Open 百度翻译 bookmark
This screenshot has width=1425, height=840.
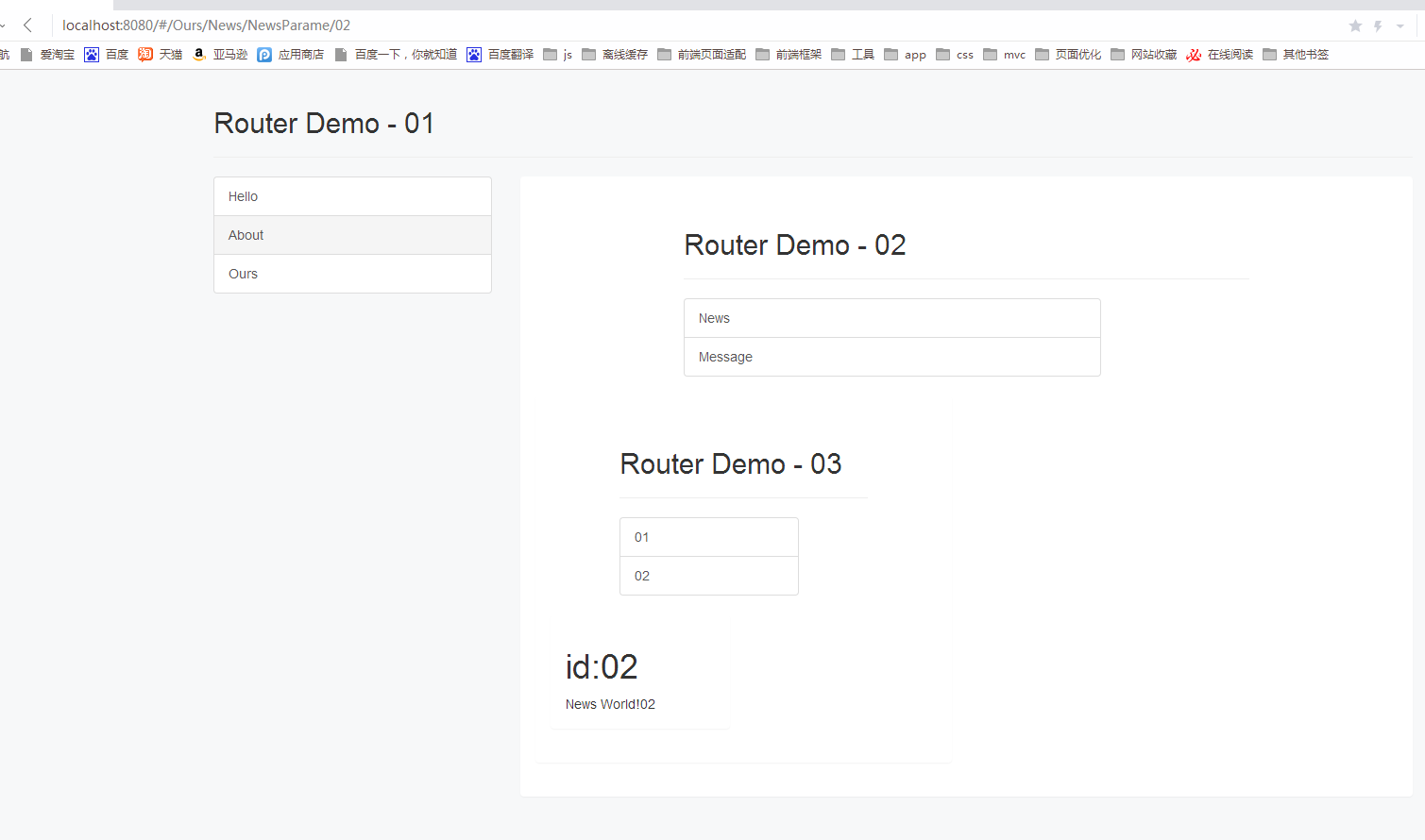(x=500, y=55)
